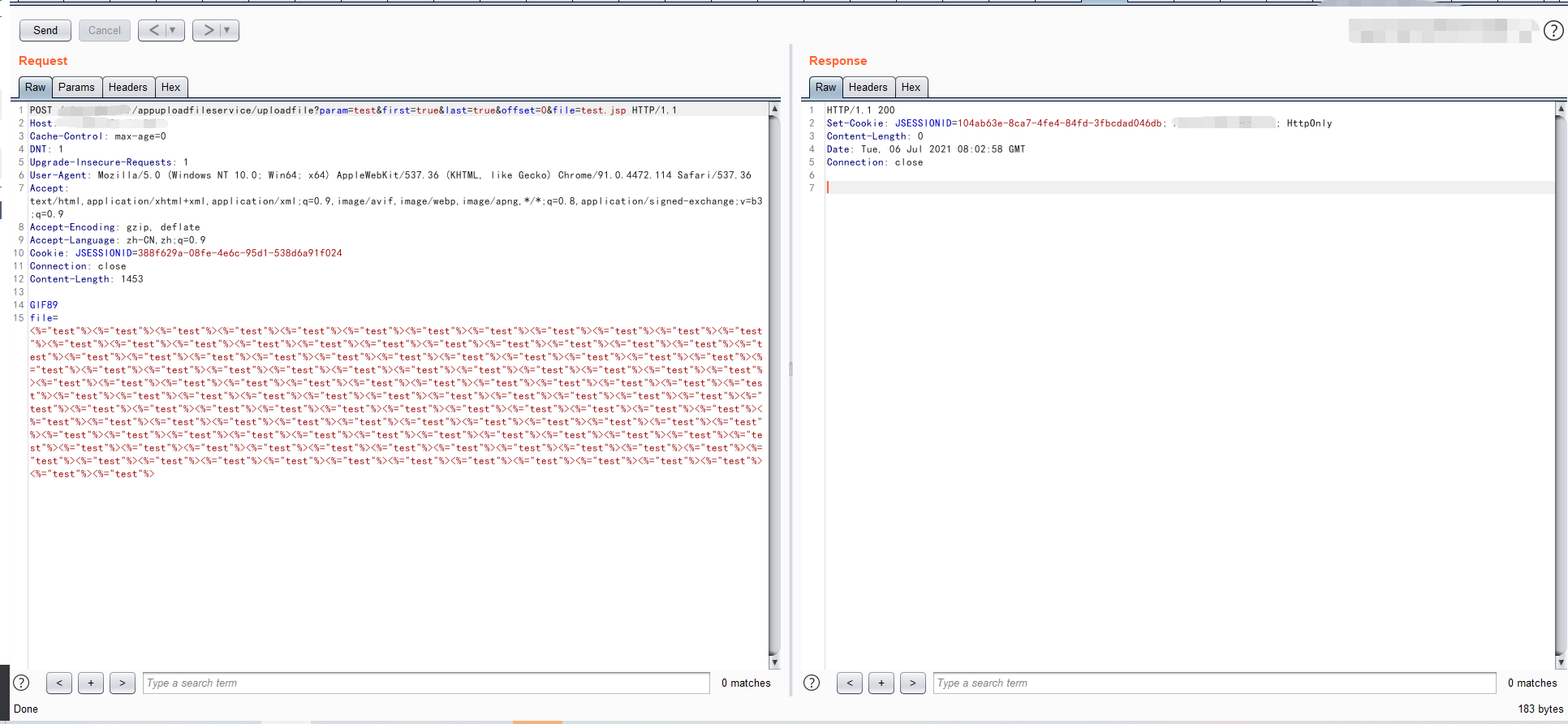Go to next match in request search

tap(123, 683)
